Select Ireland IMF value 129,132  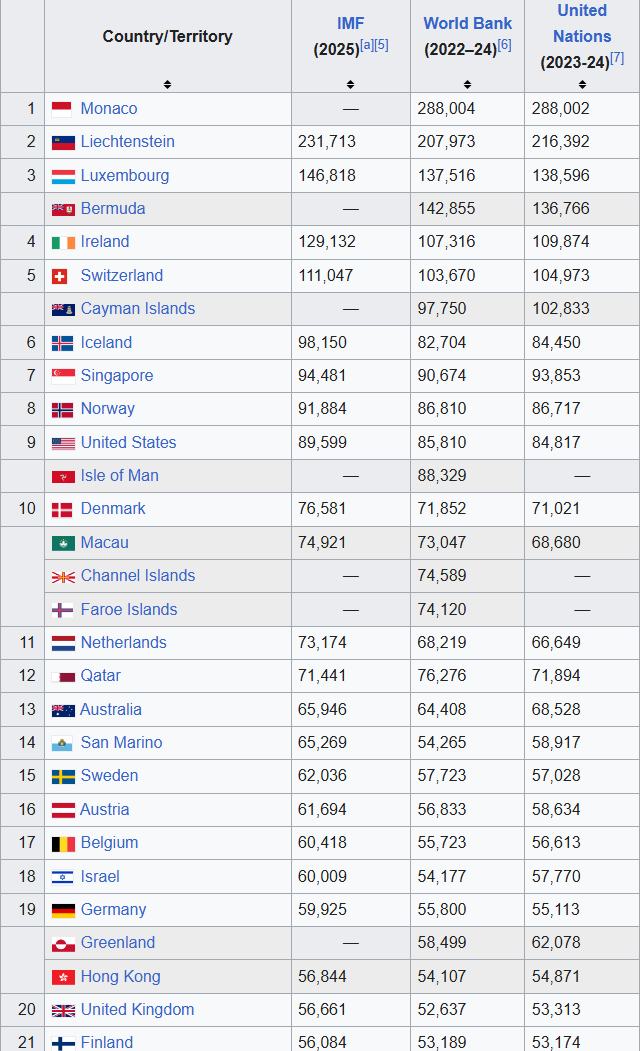tap(327, 242)
